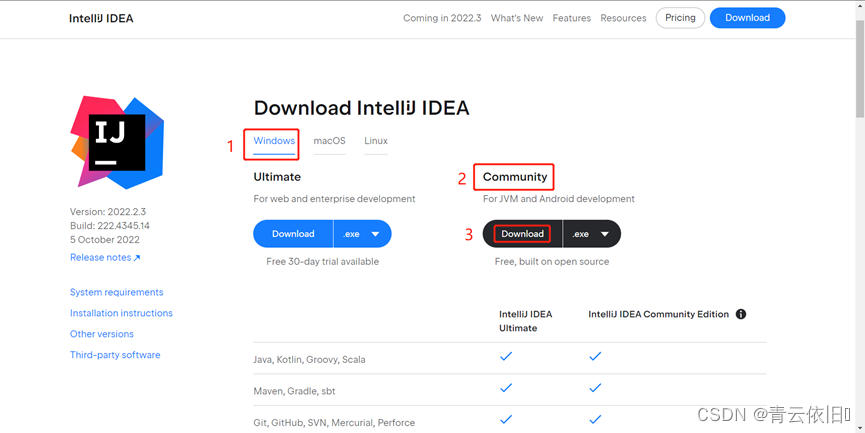Download IntelliJ IDEA Ultimate edition
The image size is (865, 433).
point(293,234)
